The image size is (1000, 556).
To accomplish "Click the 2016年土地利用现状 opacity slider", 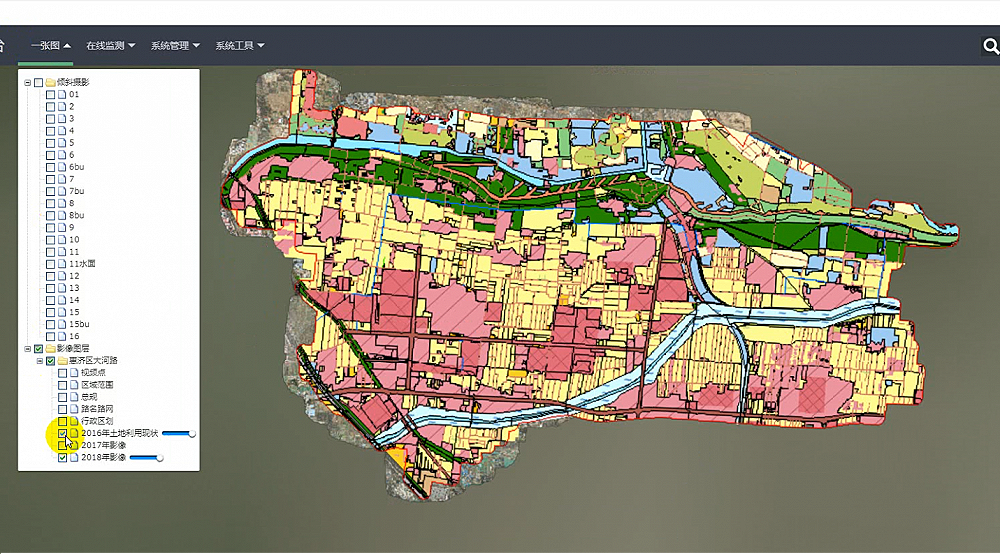I will click(x=178, y=433).
